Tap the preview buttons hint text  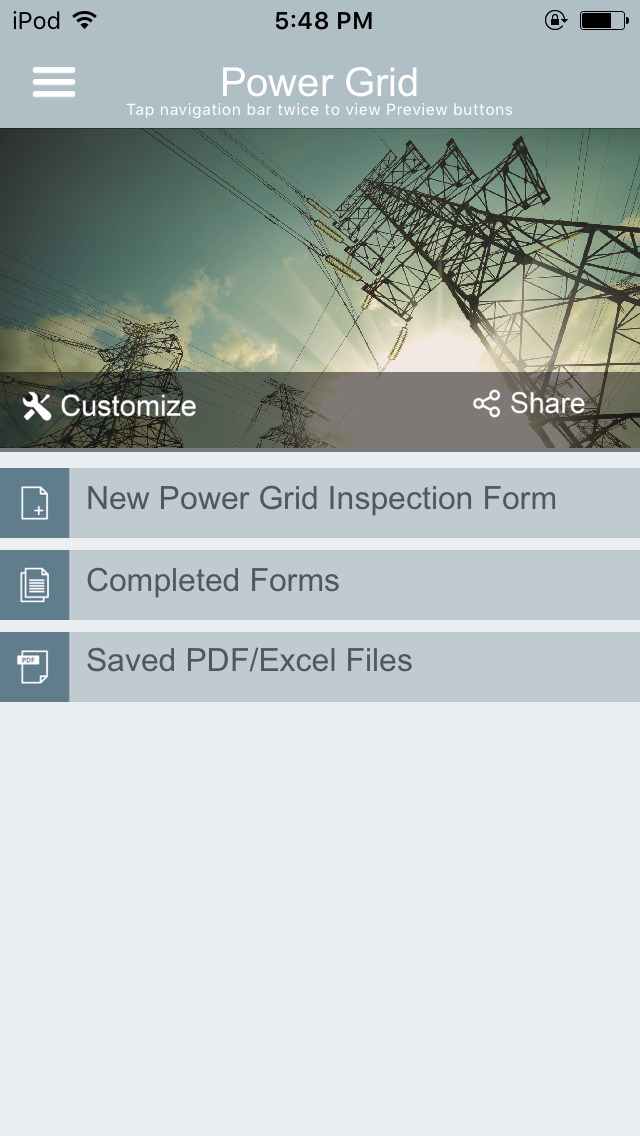(x=320, y=110)
